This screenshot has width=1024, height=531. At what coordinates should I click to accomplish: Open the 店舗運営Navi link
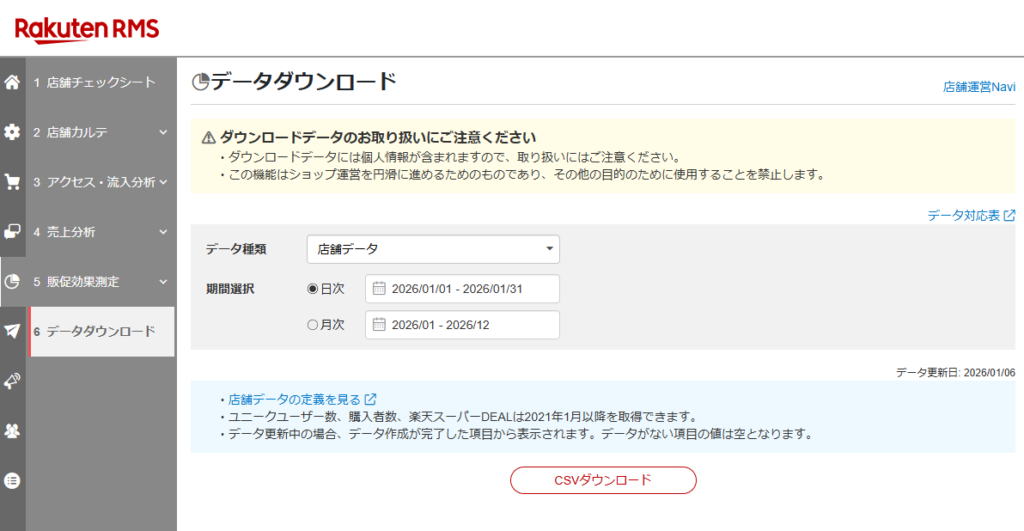click(x=979, y=87)
